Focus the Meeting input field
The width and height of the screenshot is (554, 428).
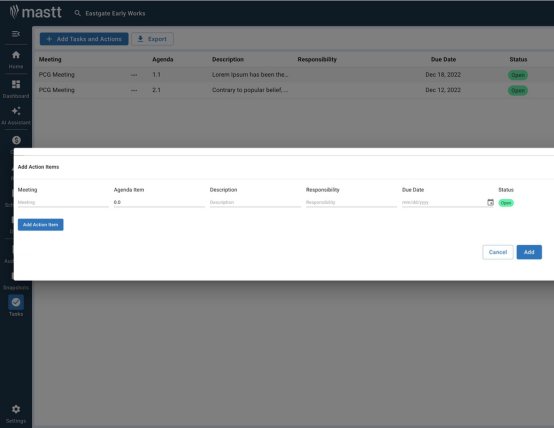pyautogui.click(x=63, y=203)
